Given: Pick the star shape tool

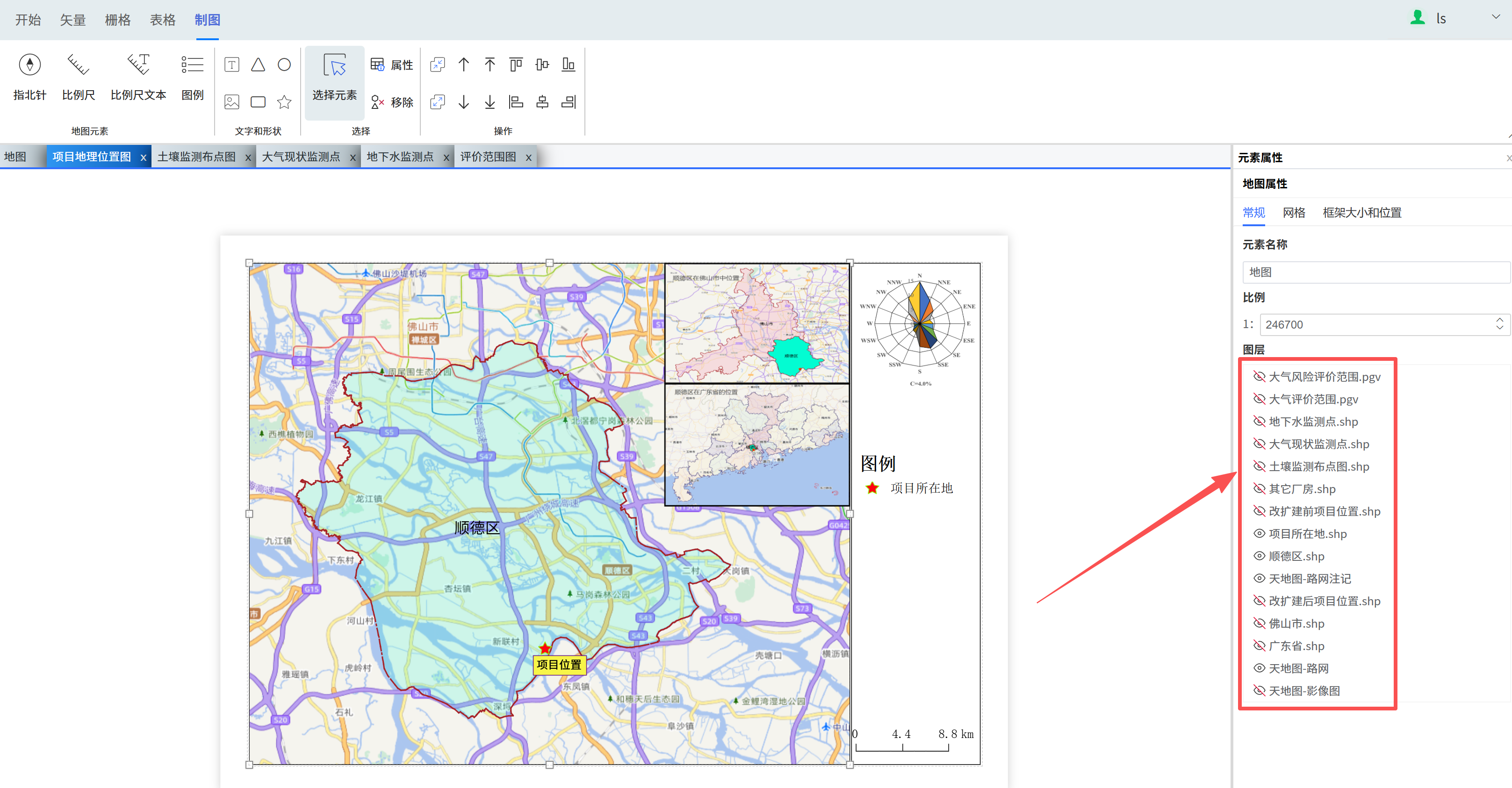Looking at the screenshot, I should (284, 102).
